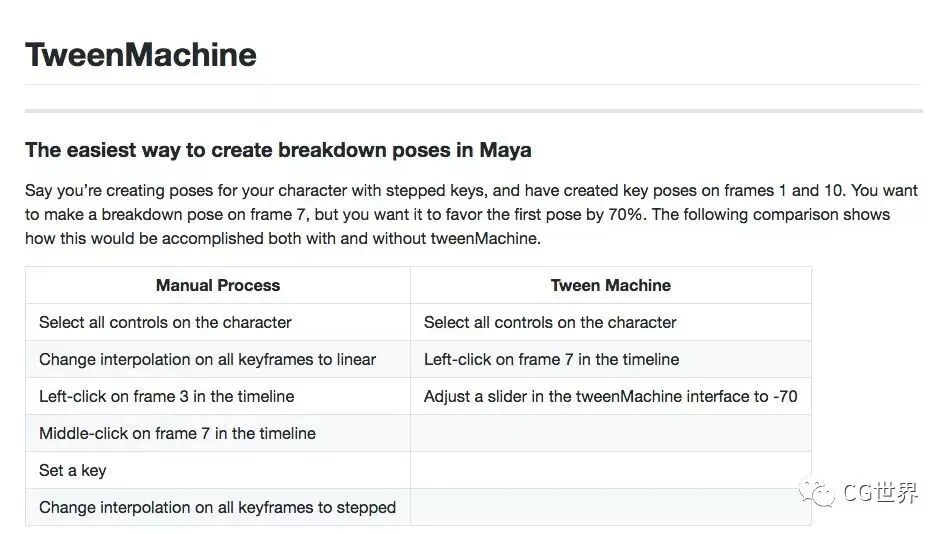Click 'Change interpolation on all keyframes to linear'
This screenshot has height=534, width=949.
[207, 359]
